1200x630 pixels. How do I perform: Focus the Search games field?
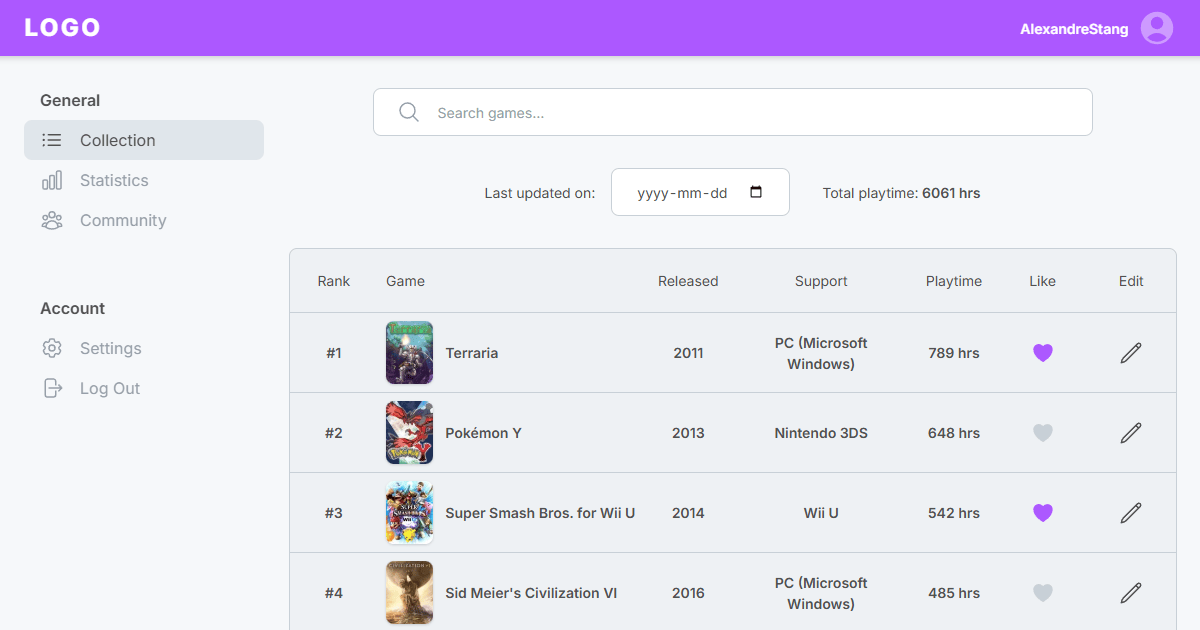[733, 112]
